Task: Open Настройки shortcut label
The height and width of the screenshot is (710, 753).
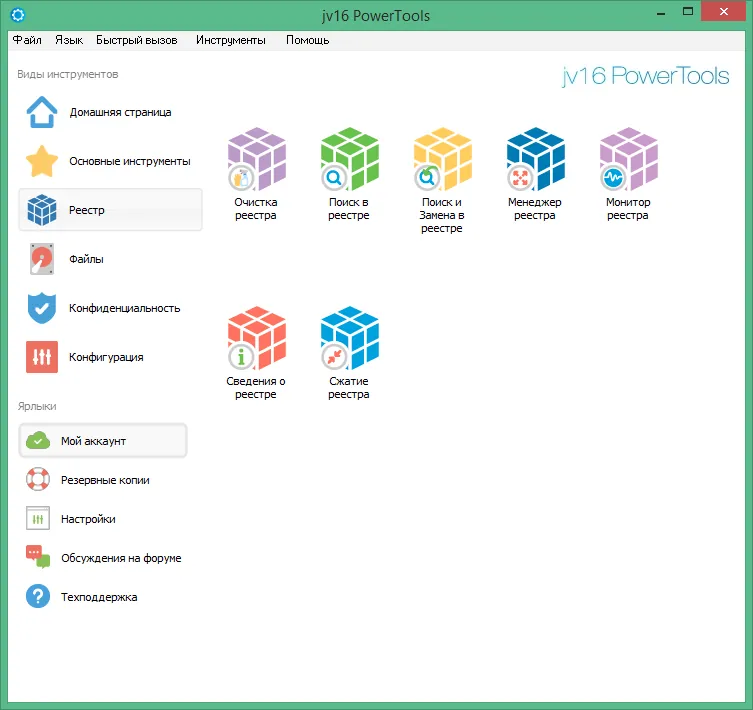Action: pyautogui.click(x=88, y=519)
